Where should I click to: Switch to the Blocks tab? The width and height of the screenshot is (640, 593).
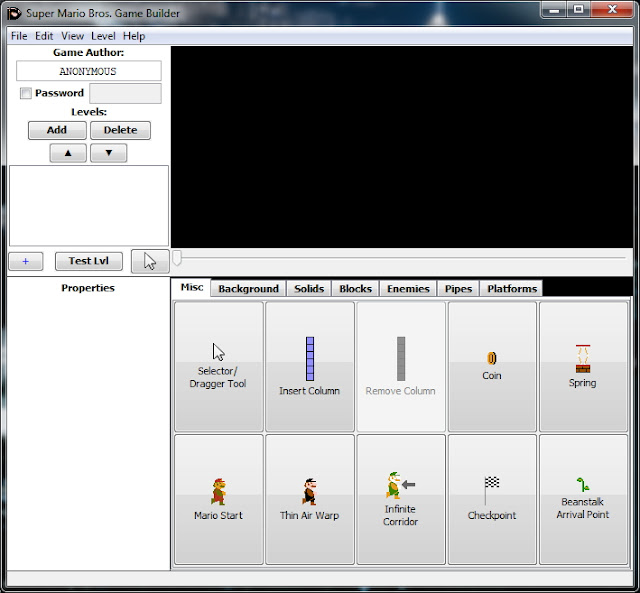click(356, 289)
